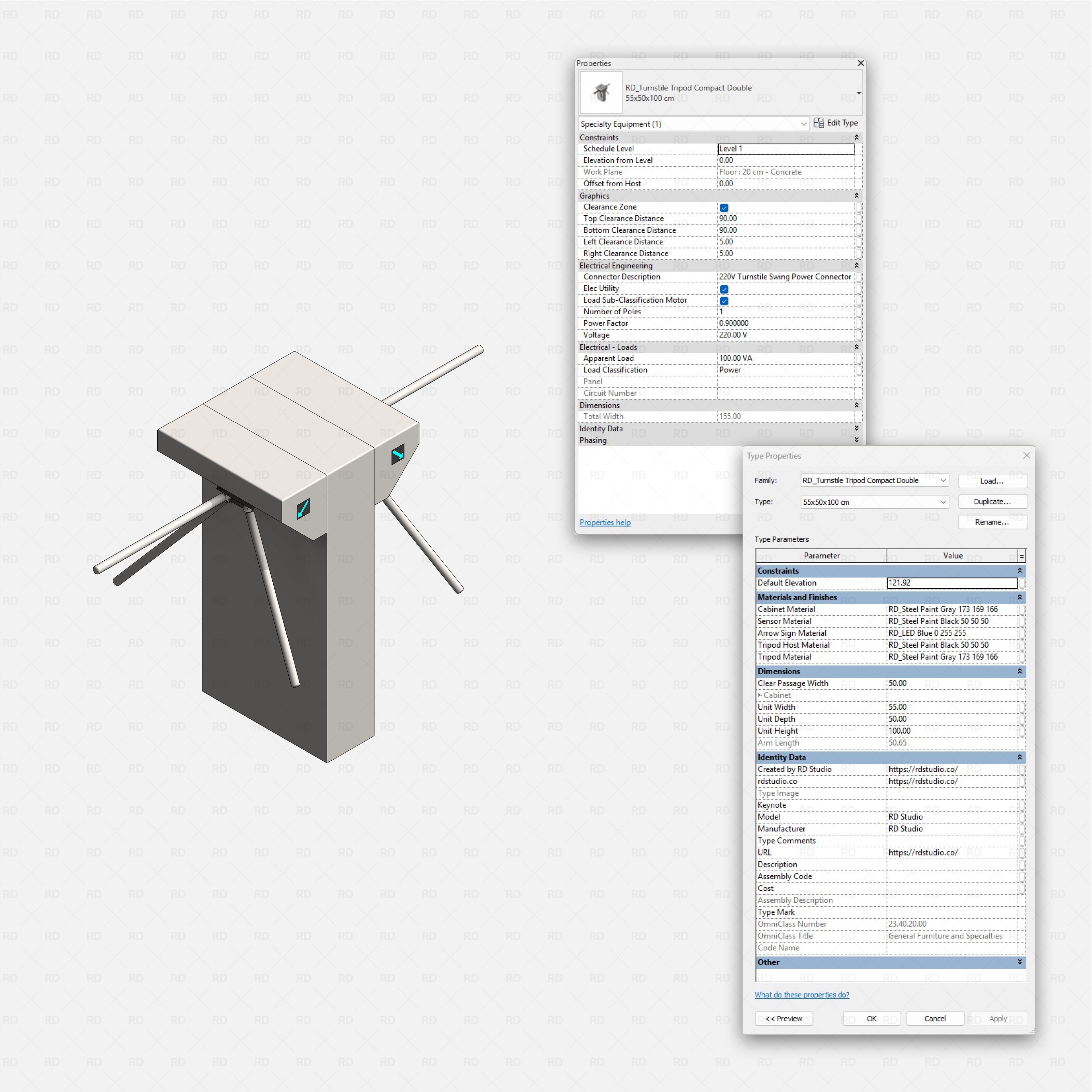The image size is (1092, 1092).
Task: Click the Schedule Level value field
Action: 786,149
